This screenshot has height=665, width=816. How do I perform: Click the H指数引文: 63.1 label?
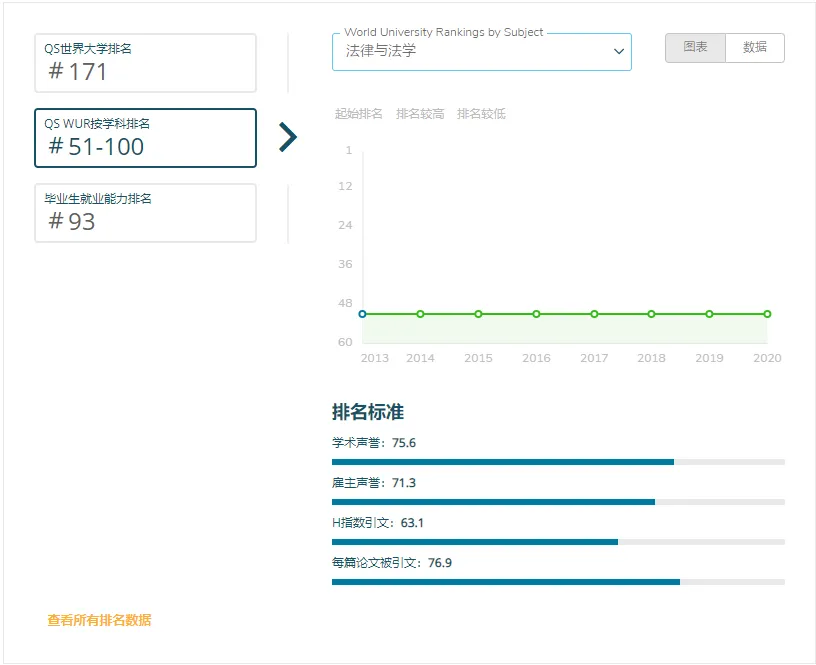[x=378, y=523]
